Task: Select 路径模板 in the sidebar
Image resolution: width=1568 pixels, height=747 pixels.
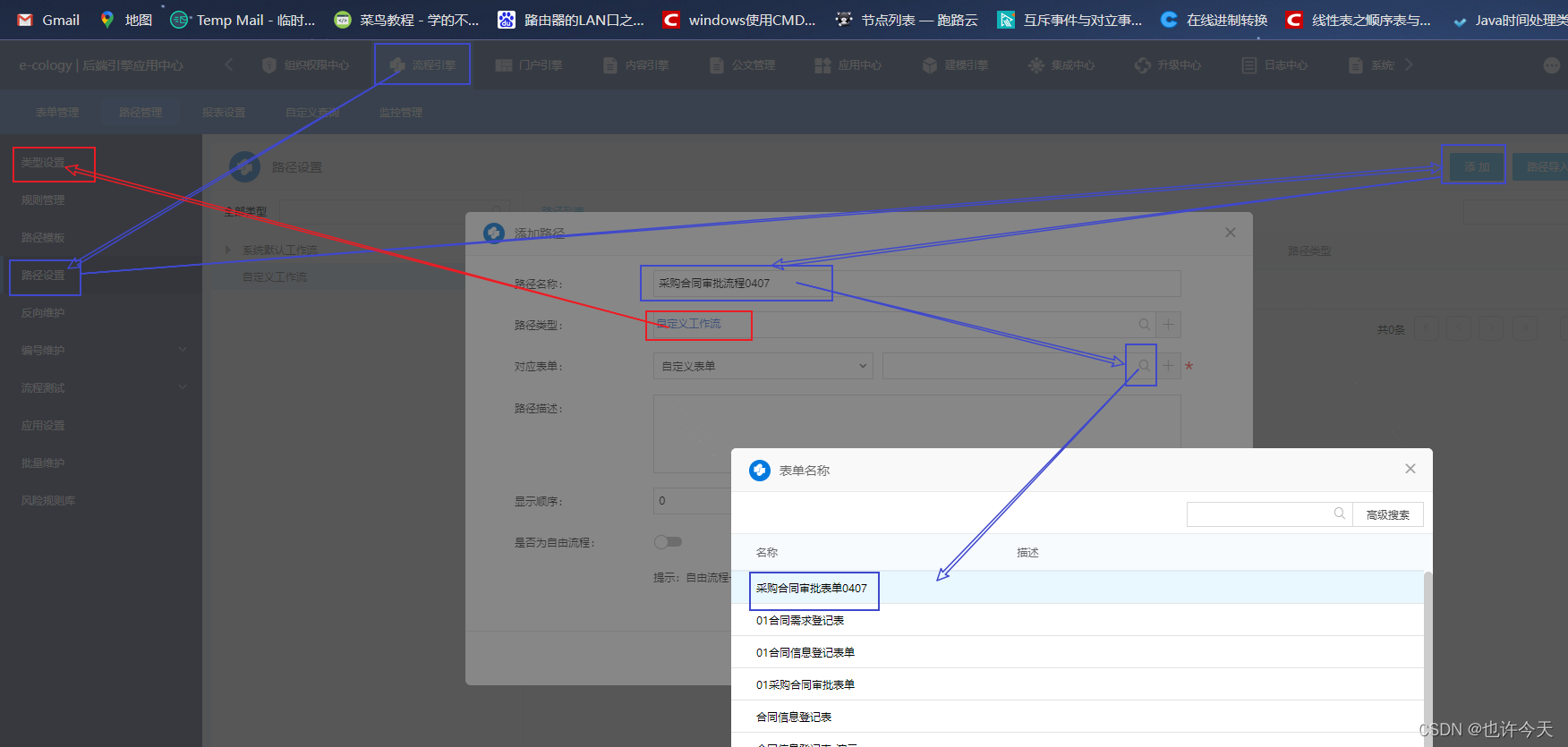Action: pyautogui.click(x=43, y=238)
